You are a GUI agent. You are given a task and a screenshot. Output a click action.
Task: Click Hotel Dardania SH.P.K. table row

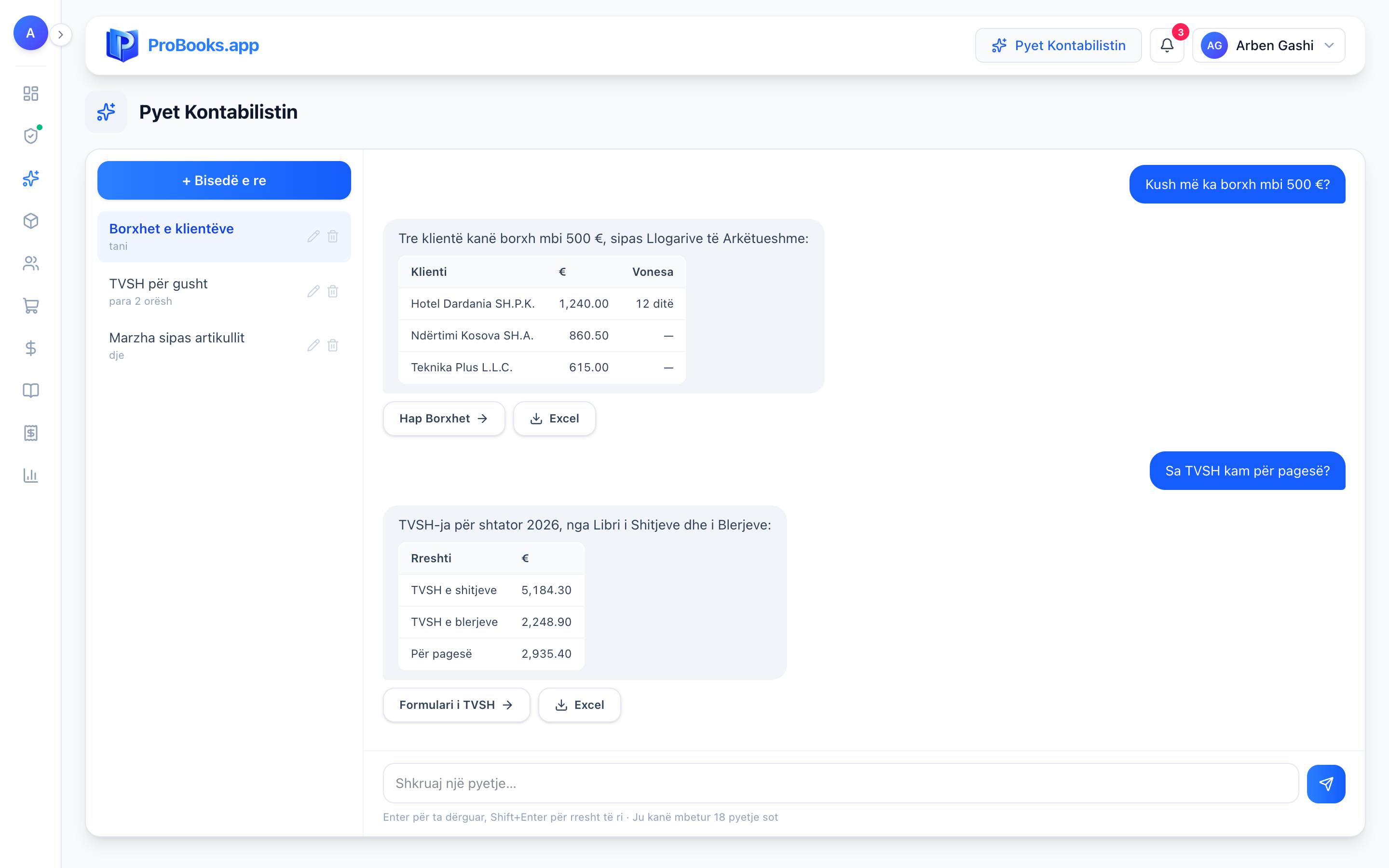coord(542,304)
